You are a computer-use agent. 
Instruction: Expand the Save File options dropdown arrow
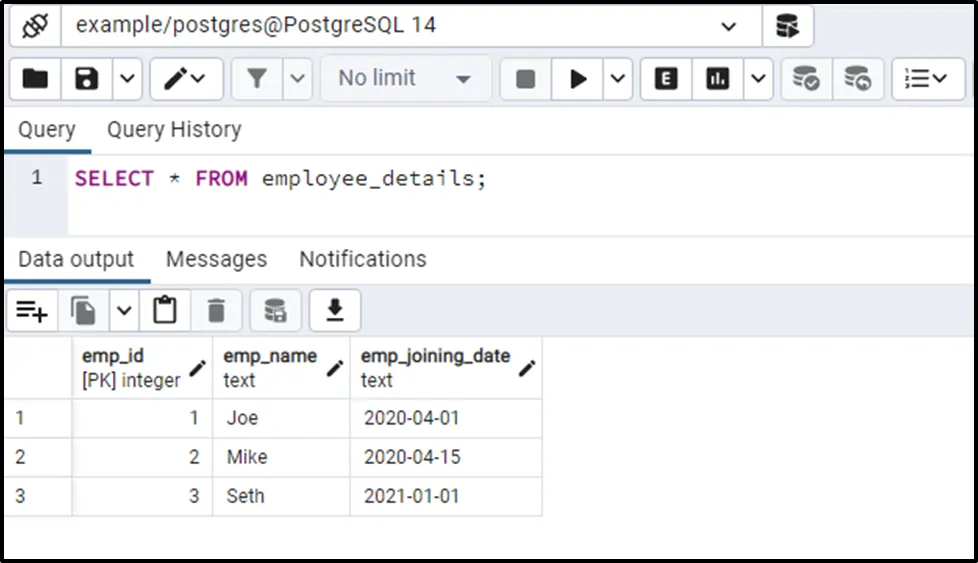(x=126, y=79)
